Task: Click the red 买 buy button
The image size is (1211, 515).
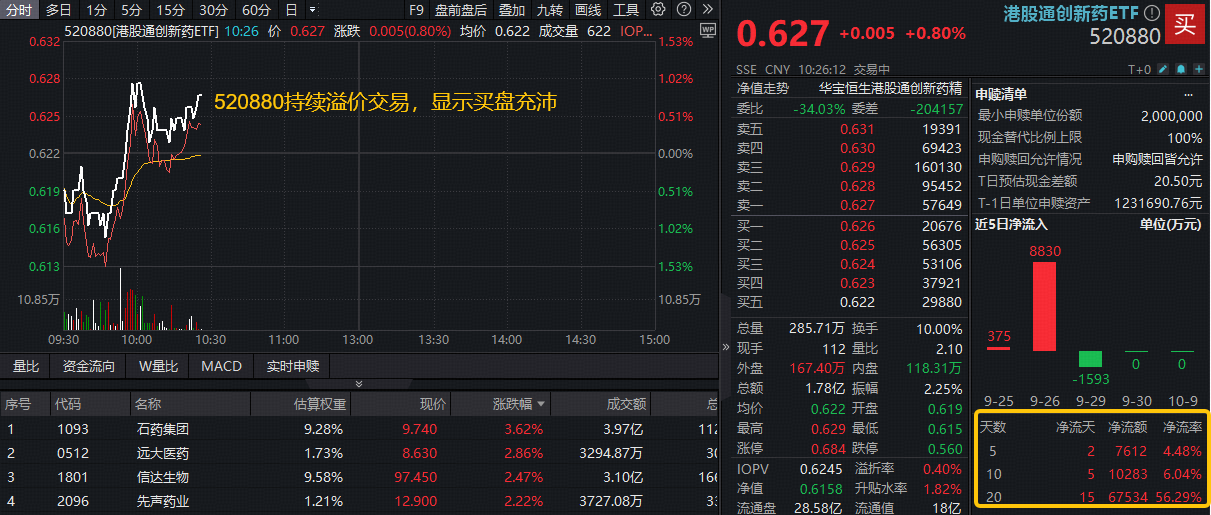Action: coord(1185,25)
